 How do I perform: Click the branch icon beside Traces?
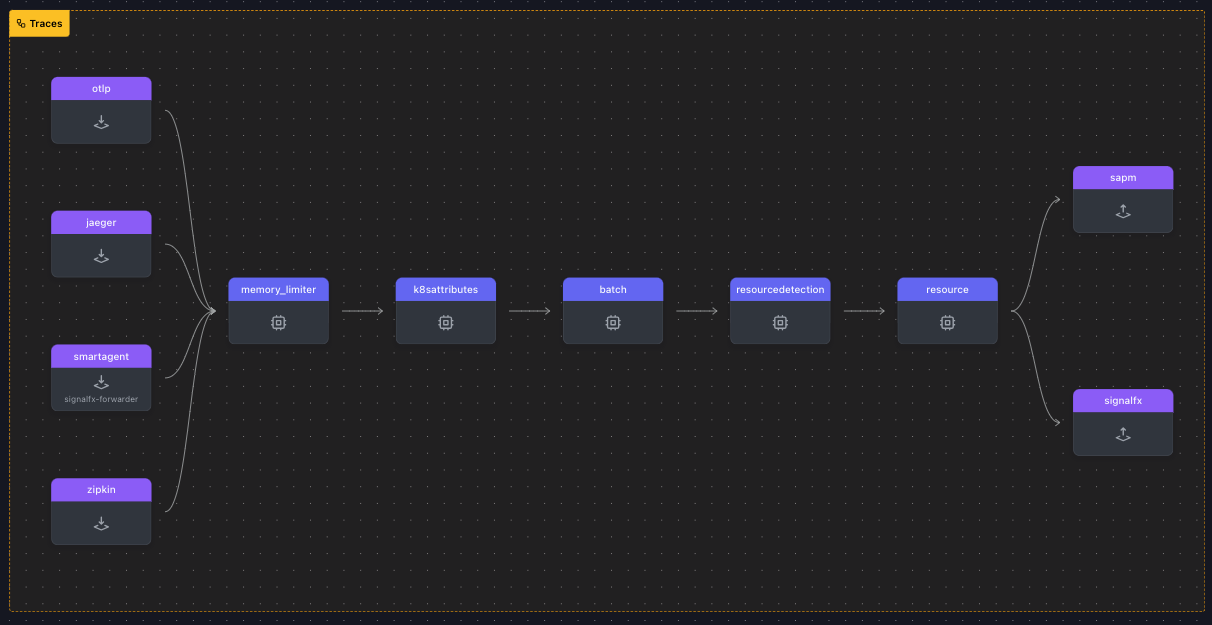click(21, 23)
